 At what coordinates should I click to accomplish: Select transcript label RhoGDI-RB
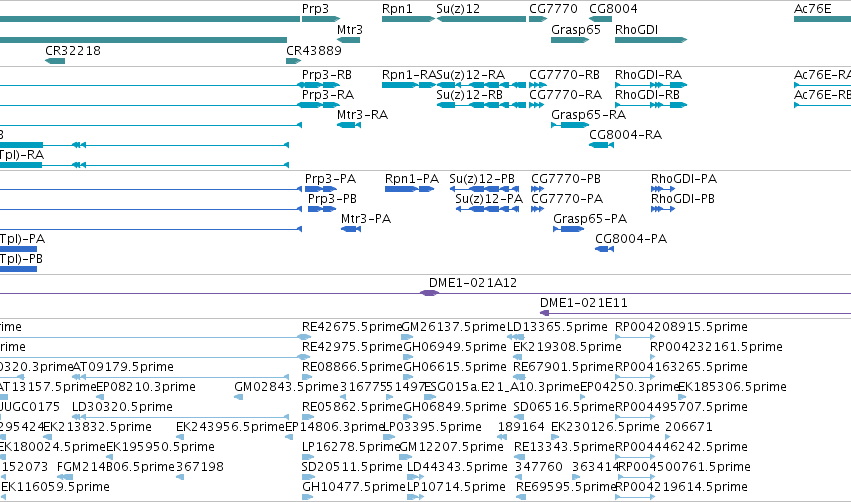click(x=647, y=95)
